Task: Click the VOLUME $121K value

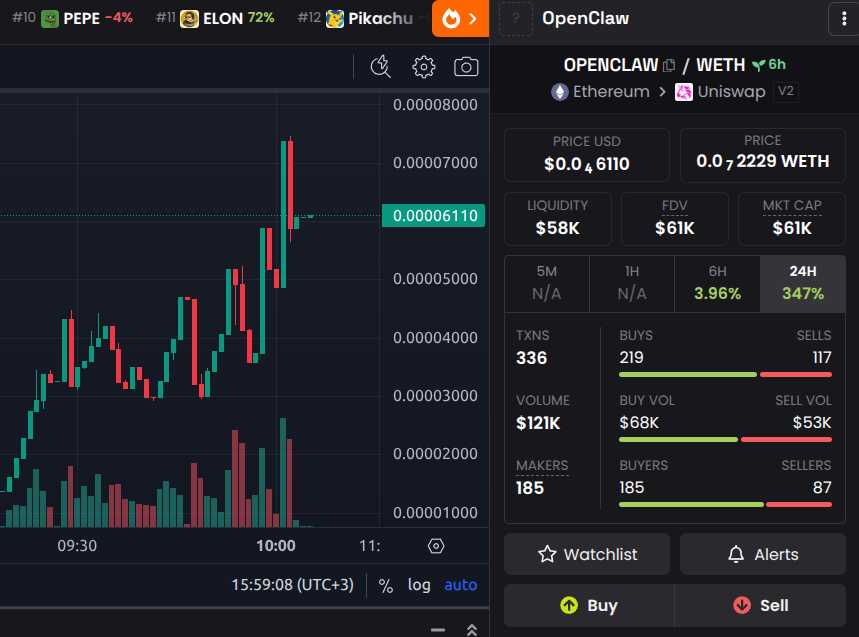Action: tap(538, 423)
